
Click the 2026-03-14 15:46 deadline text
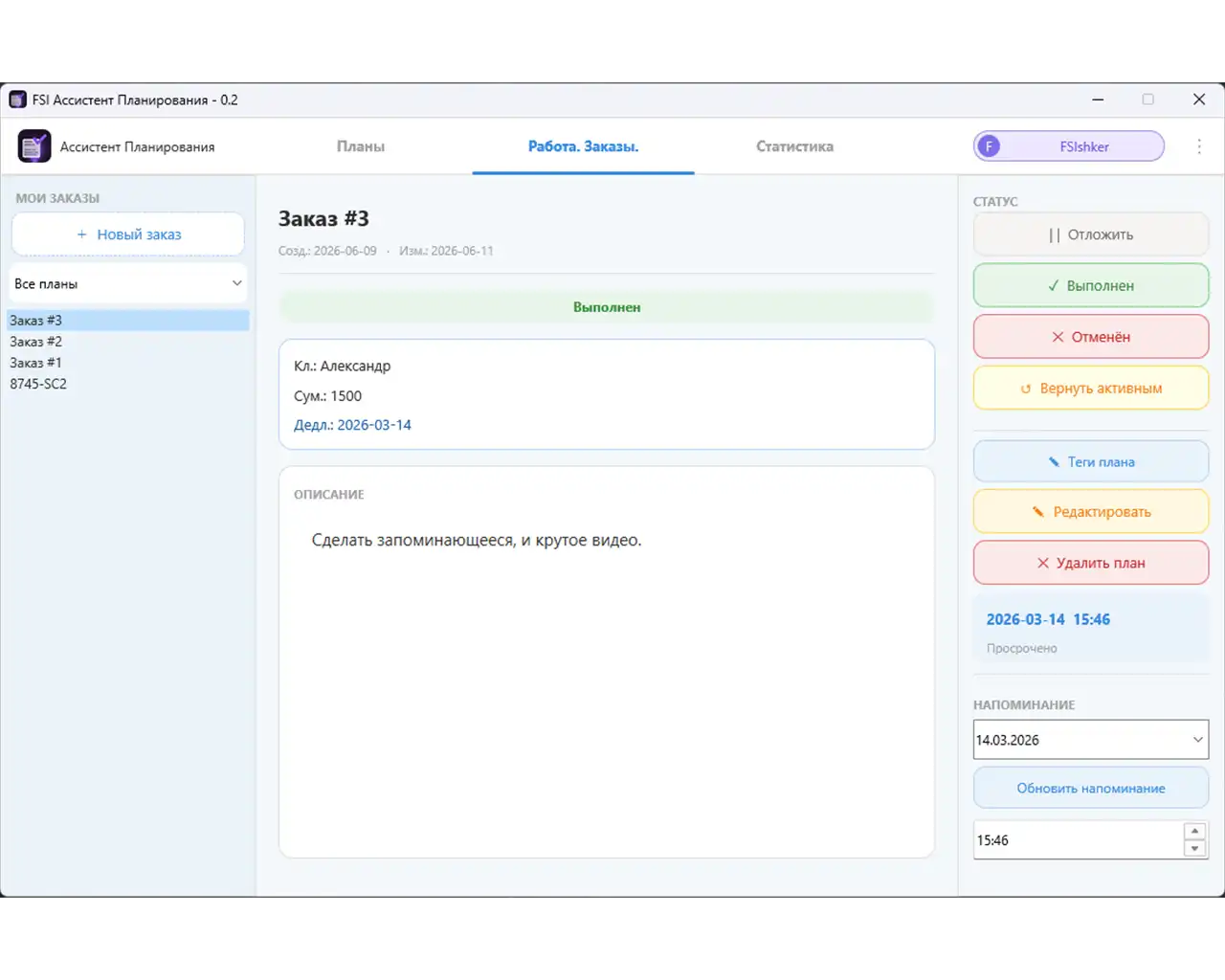click(x=1048, y=619)
